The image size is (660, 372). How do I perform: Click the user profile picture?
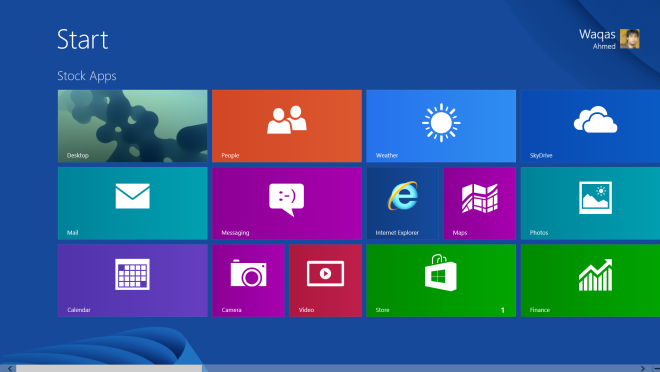tap(630, 39)
